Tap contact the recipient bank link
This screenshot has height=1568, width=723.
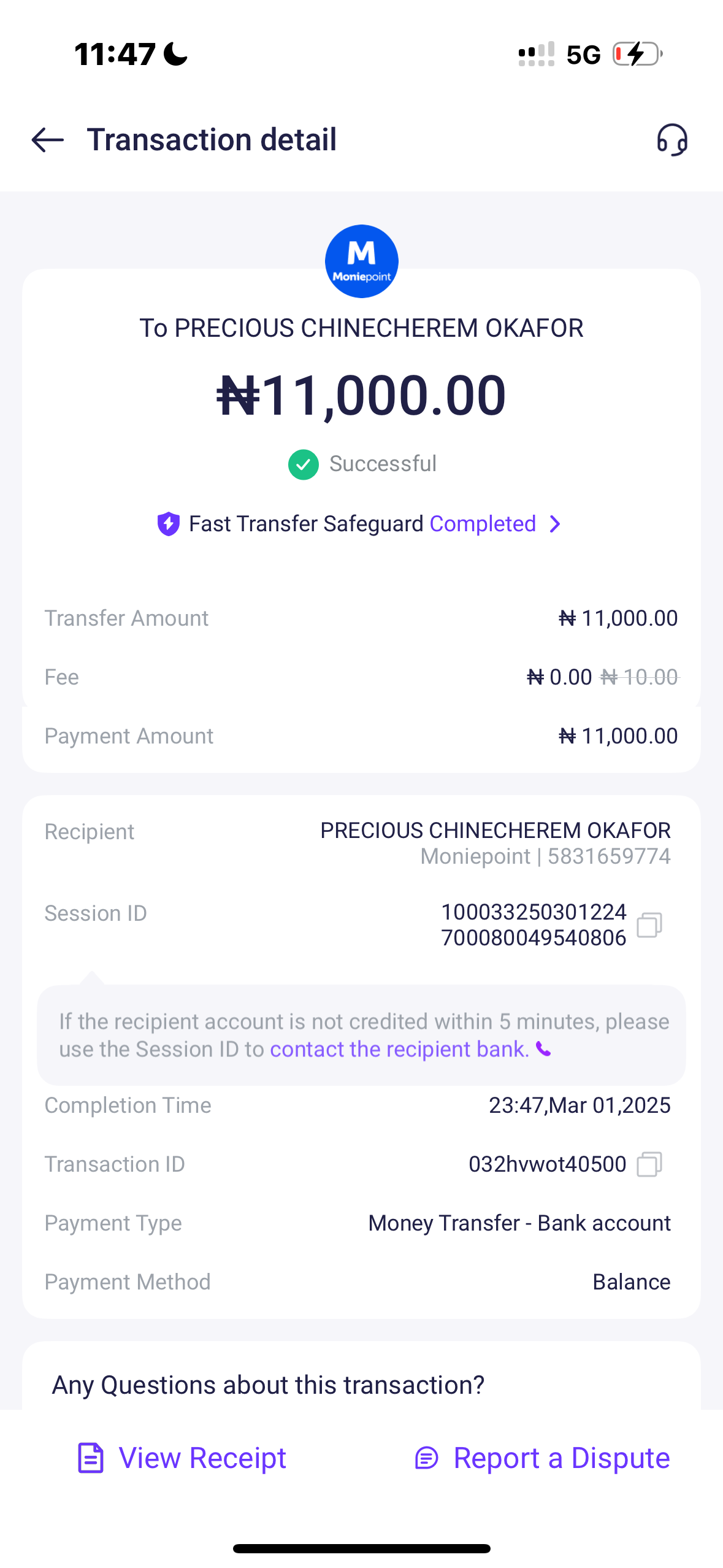coord(399,1050)
